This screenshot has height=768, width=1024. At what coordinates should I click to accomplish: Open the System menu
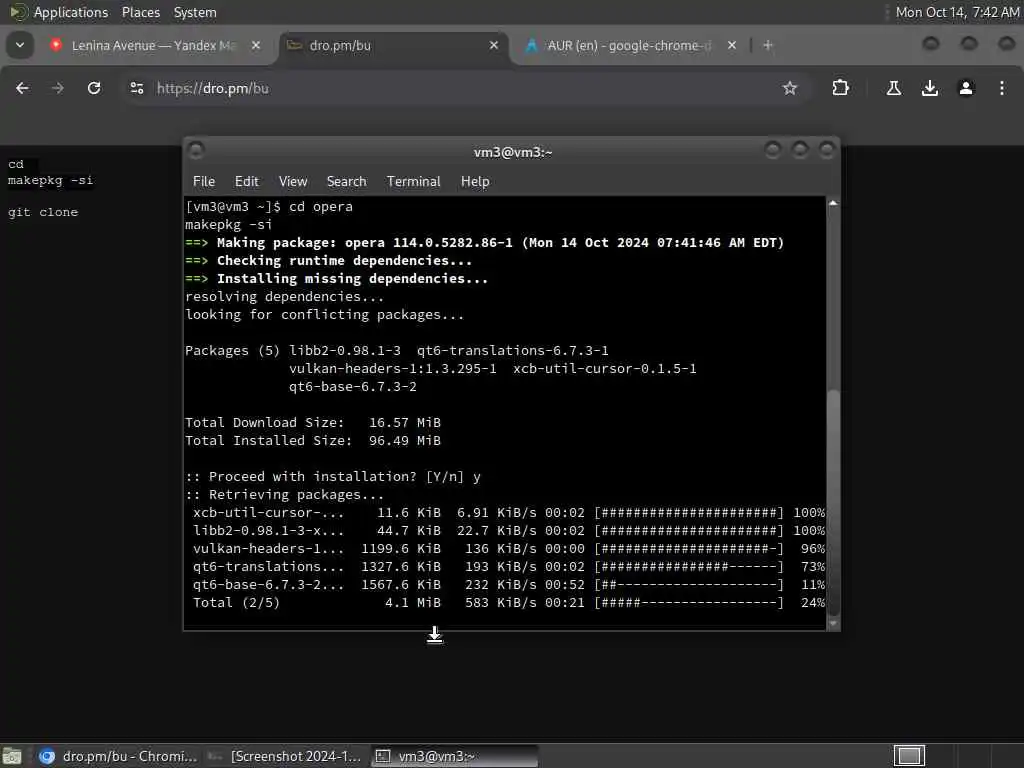point(195,12)
